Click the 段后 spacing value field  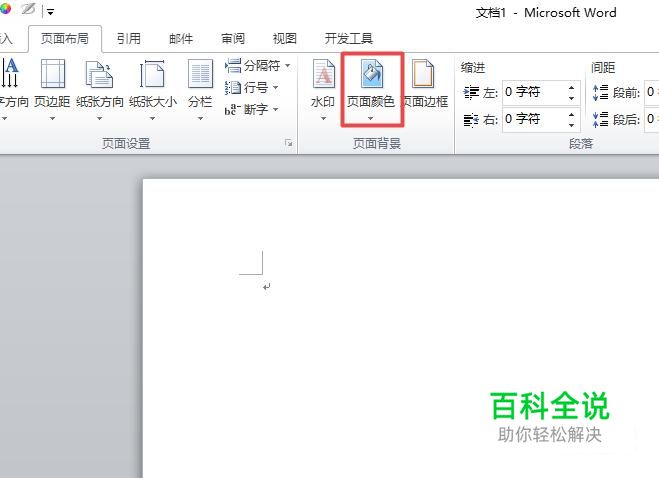tap(652, 119)
